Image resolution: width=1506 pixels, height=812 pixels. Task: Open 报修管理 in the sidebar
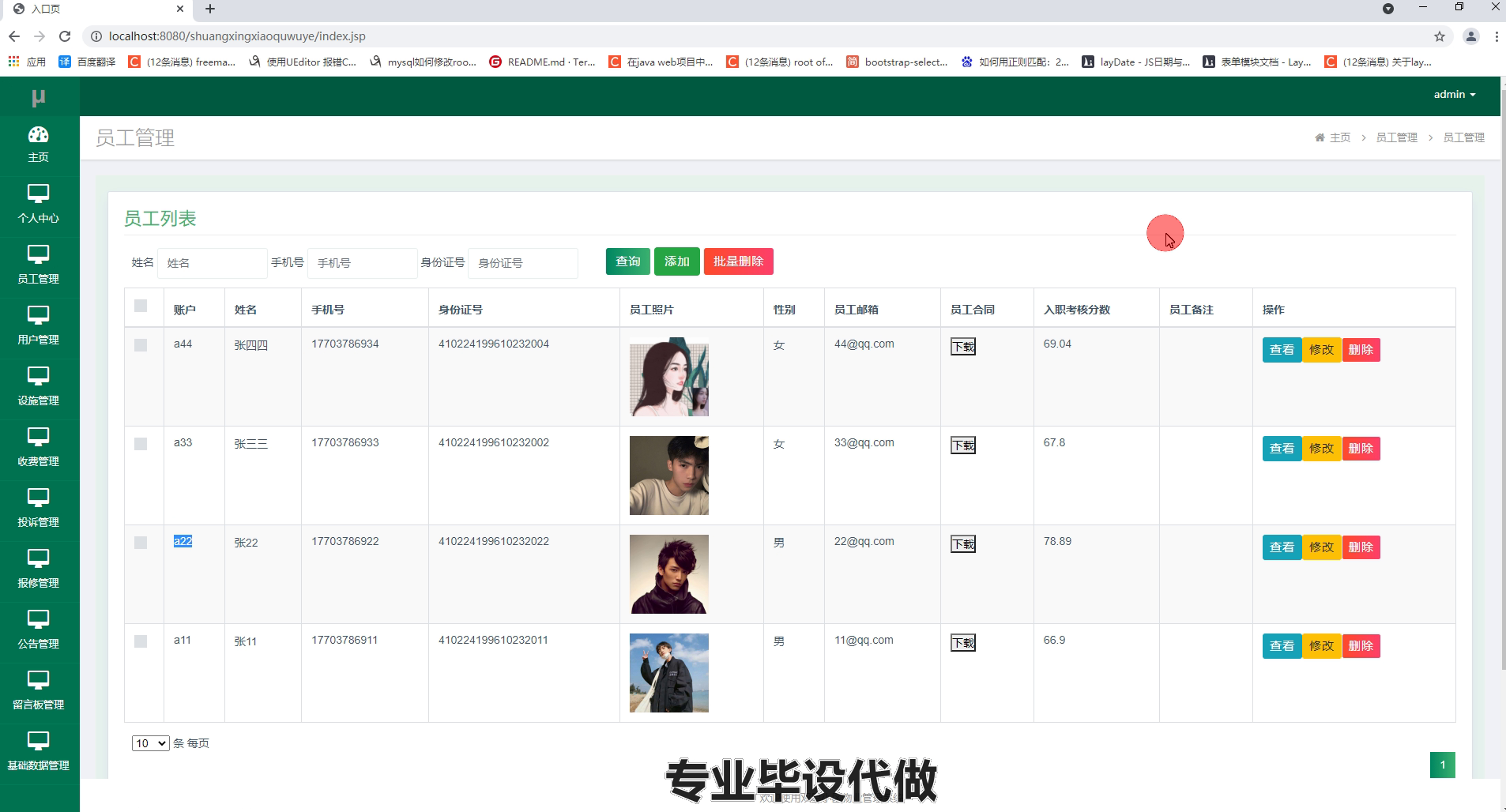pyautogui.click(x=38, y=569)
